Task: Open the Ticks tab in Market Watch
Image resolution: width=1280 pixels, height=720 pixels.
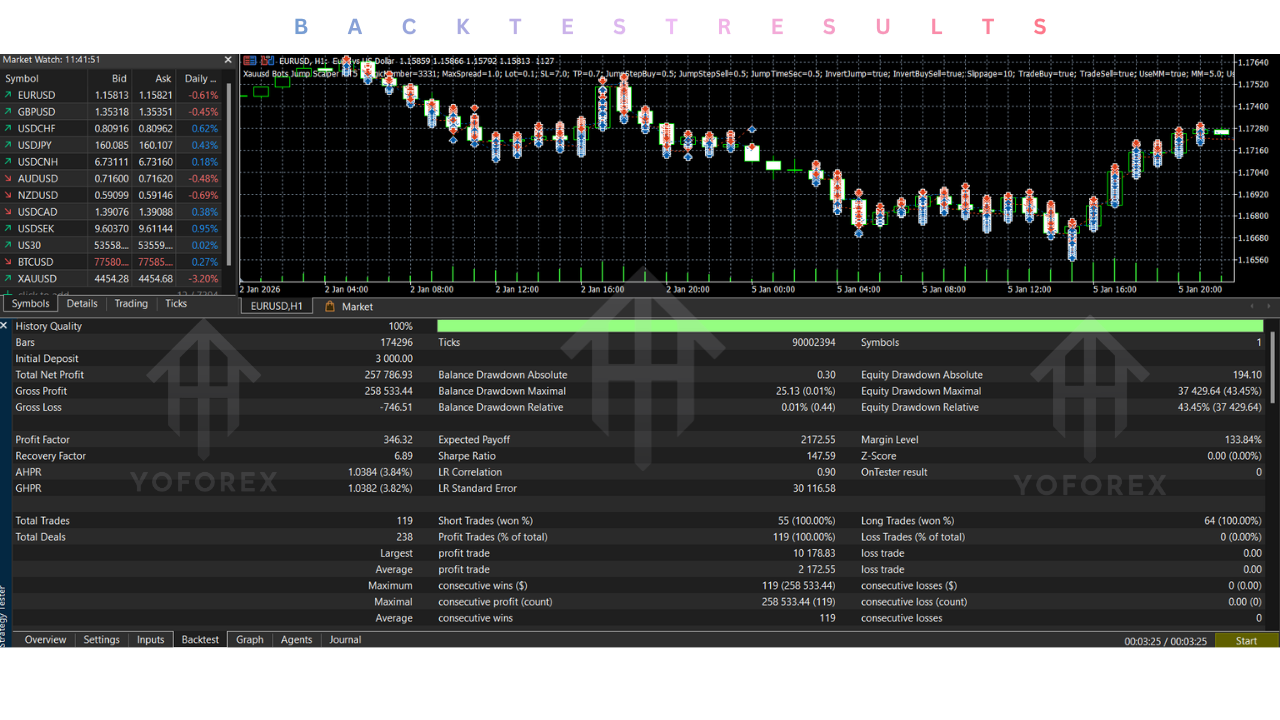Action: coord(176,304)
